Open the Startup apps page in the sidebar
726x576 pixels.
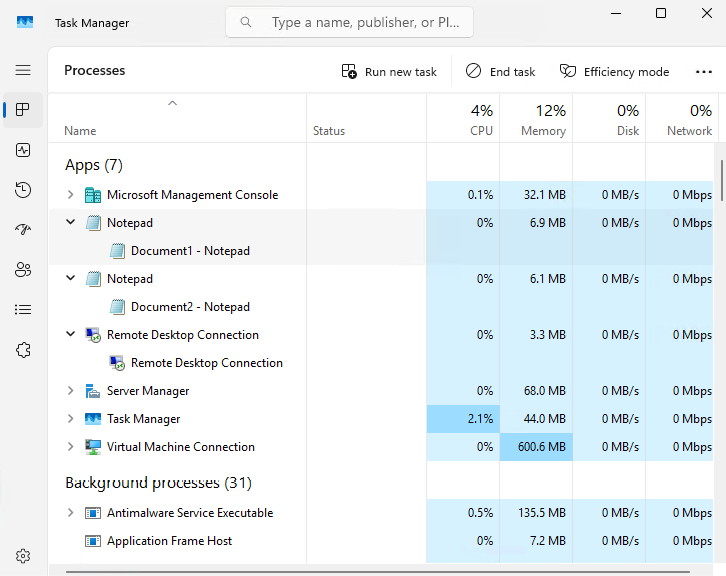coord(23,229)
